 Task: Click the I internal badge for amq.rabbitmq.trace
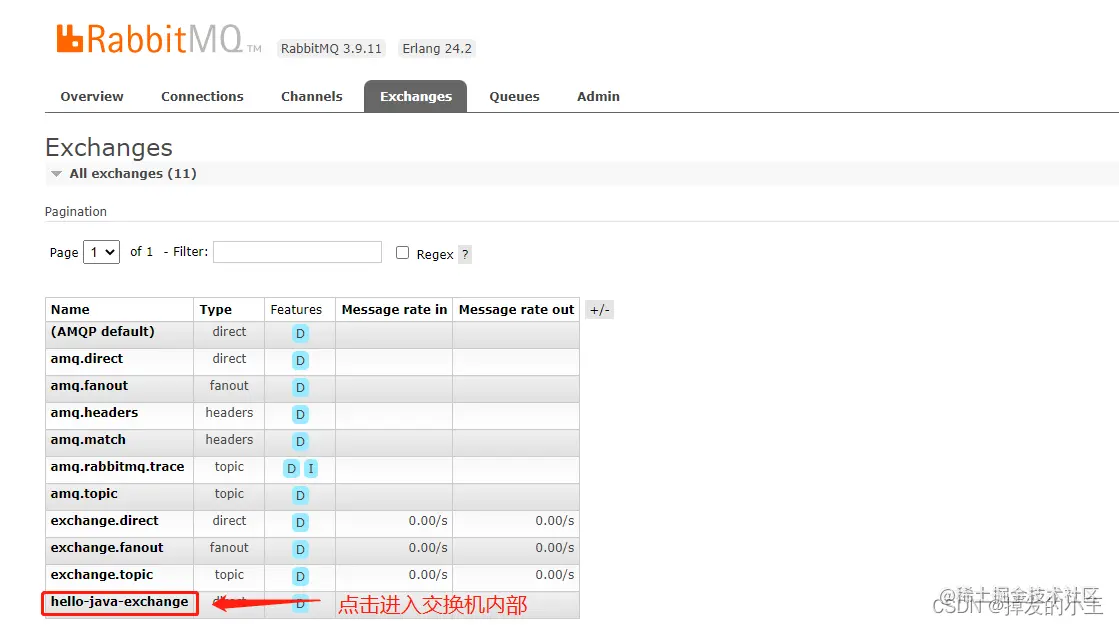click(x=311, y=469)
